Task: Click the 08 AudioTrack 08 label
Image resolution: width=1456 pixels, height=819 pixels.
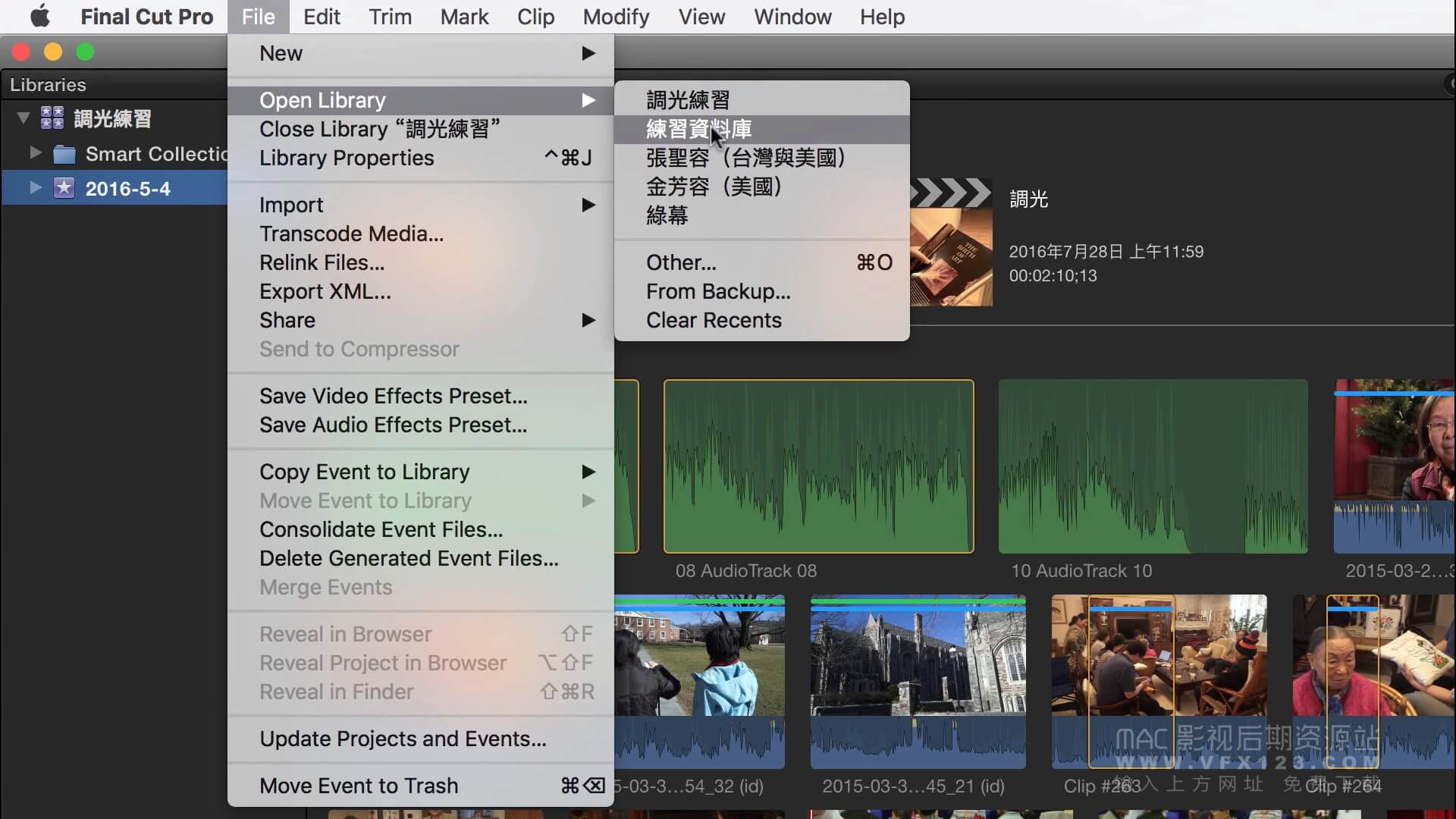Action: click(x=746, y=571)
